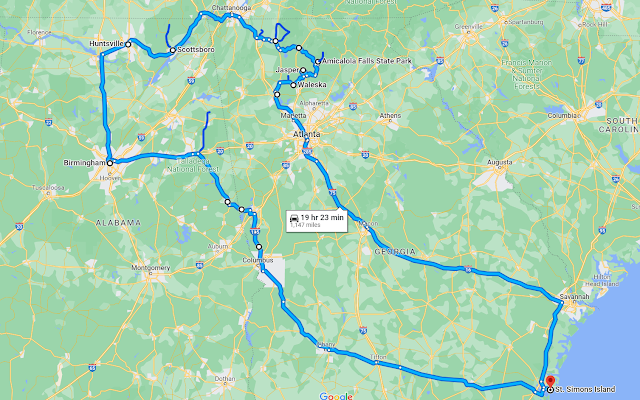Select the Augusta city label
Viewport: 640px width, 400px height.
500,162
